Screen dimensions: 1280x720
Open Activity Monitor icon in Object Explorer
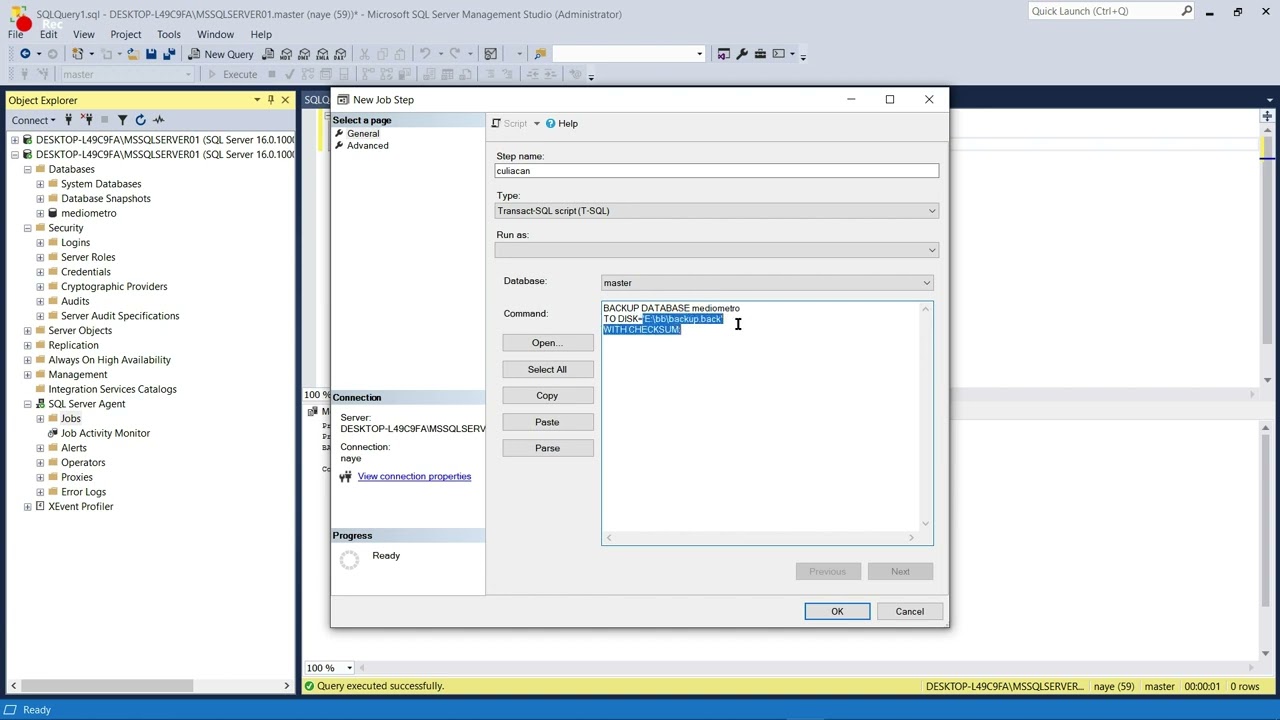158,120
